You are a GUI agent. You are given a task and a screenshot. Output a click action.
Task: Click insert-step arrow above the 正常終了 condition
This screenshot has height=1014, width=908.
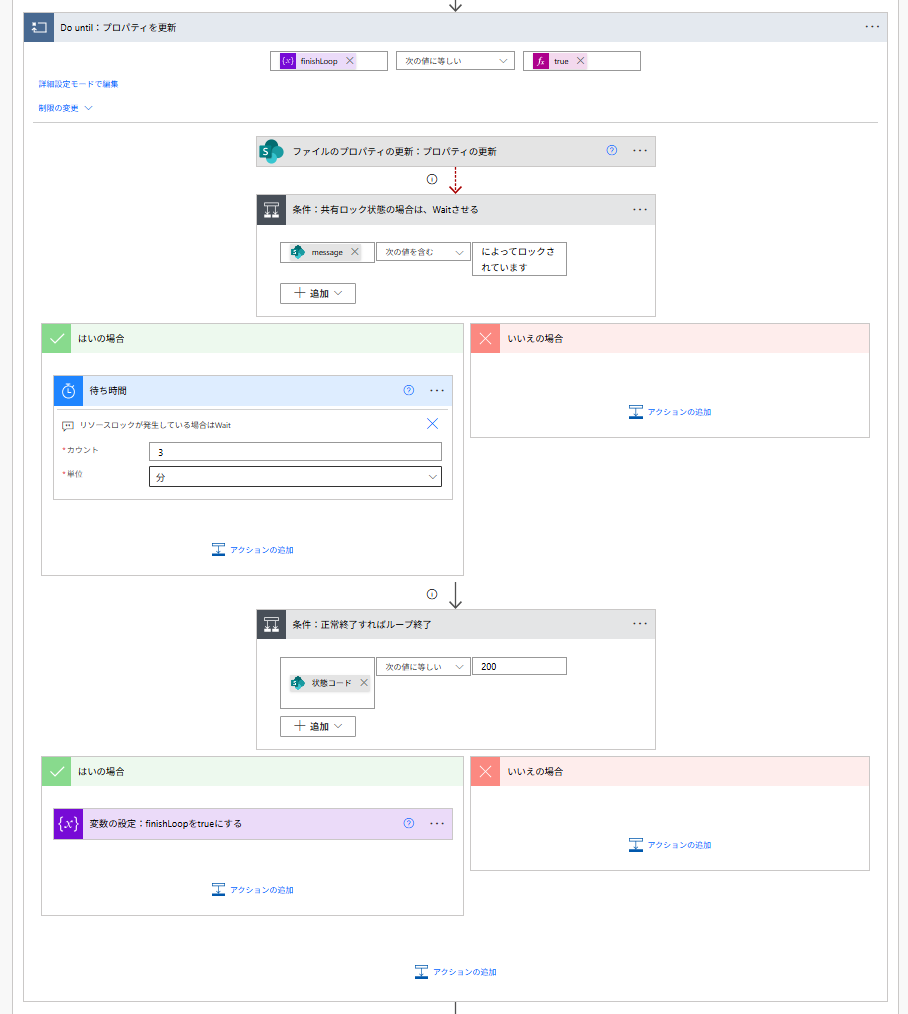tap(455, 594)
